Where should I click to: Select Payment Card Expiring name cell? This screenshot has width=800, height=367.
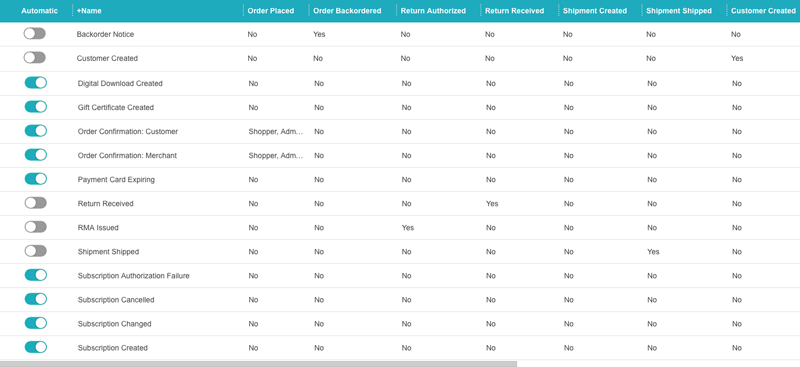point(116,179)
